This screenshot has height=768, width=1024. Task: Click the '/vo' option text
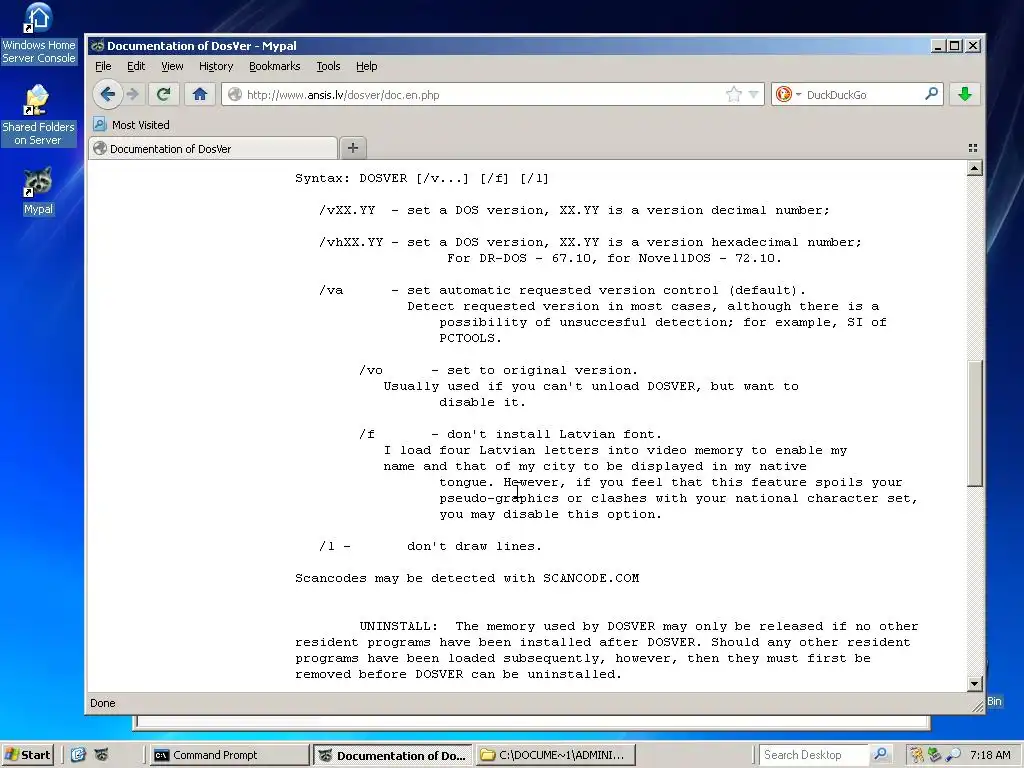[371, 370]
